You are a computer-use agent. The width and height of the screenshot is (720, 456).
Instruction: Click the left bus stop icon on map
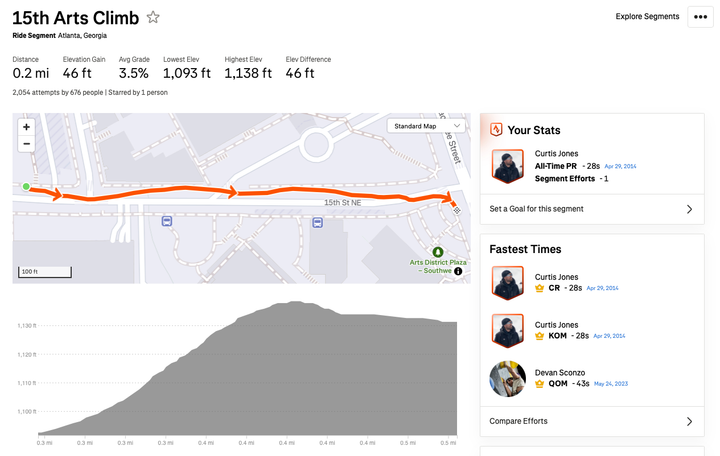[x=167, y=221]
